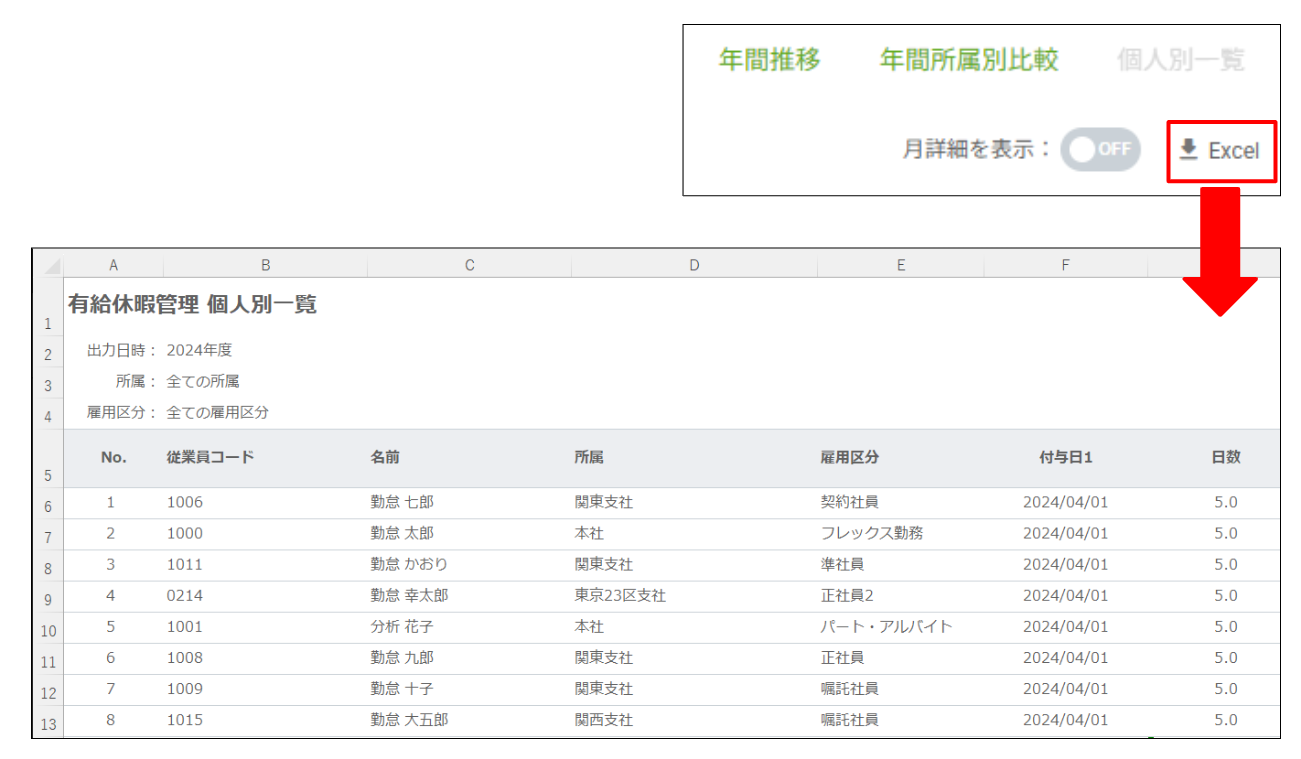Viewport: 1301px width, 759px height.
Task: Select row 5 header
Action: (x=47, y=475)
